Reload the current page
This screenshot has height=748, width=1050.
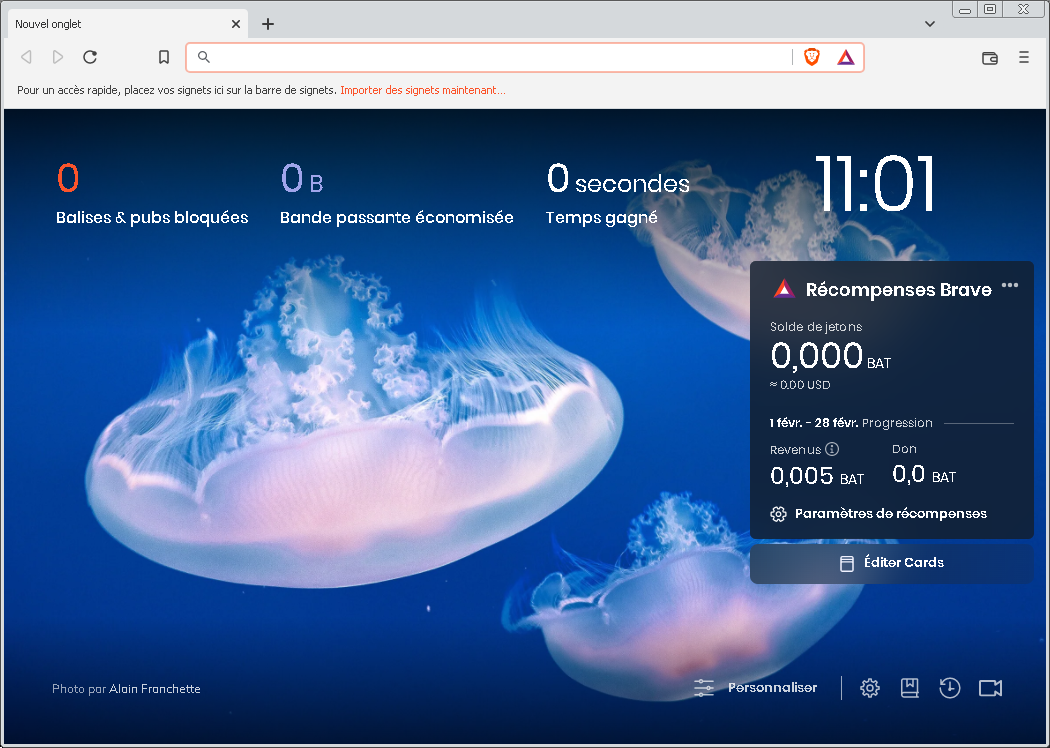pyautogui.click(x=90, y=57)
